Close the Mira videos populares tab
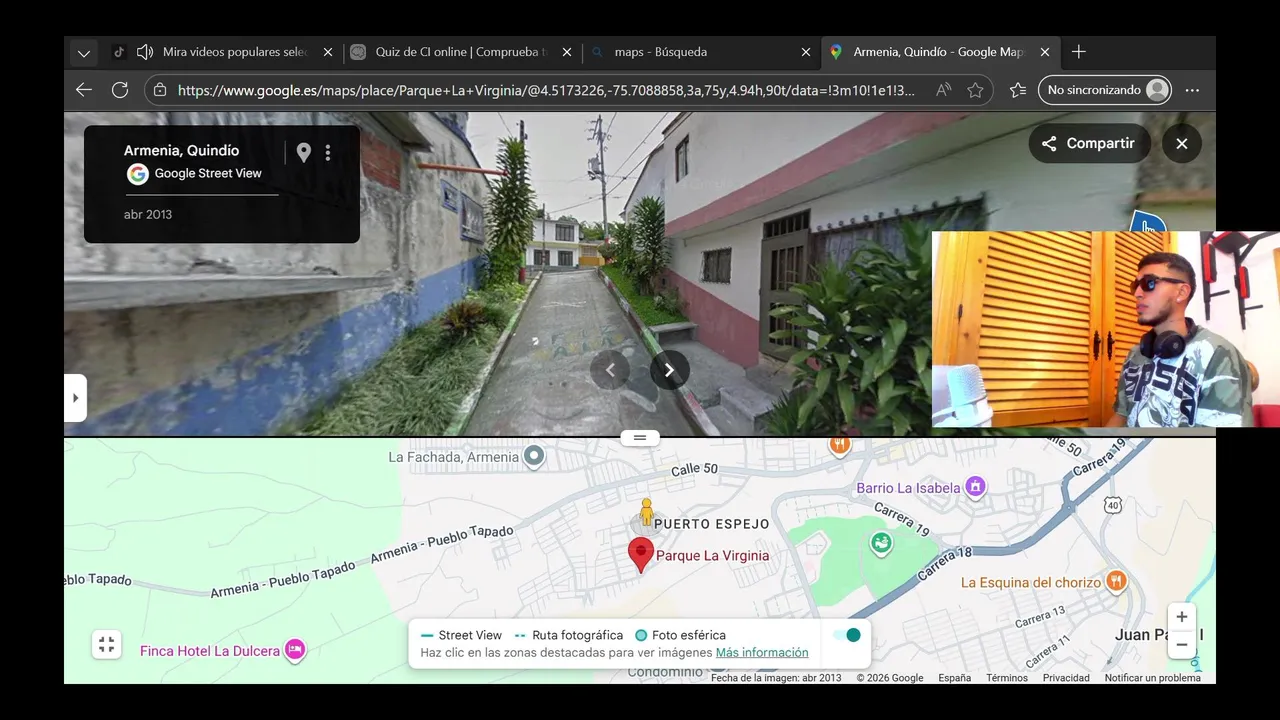Screen dimensions: 1280x720 click(x=326, y=52)
